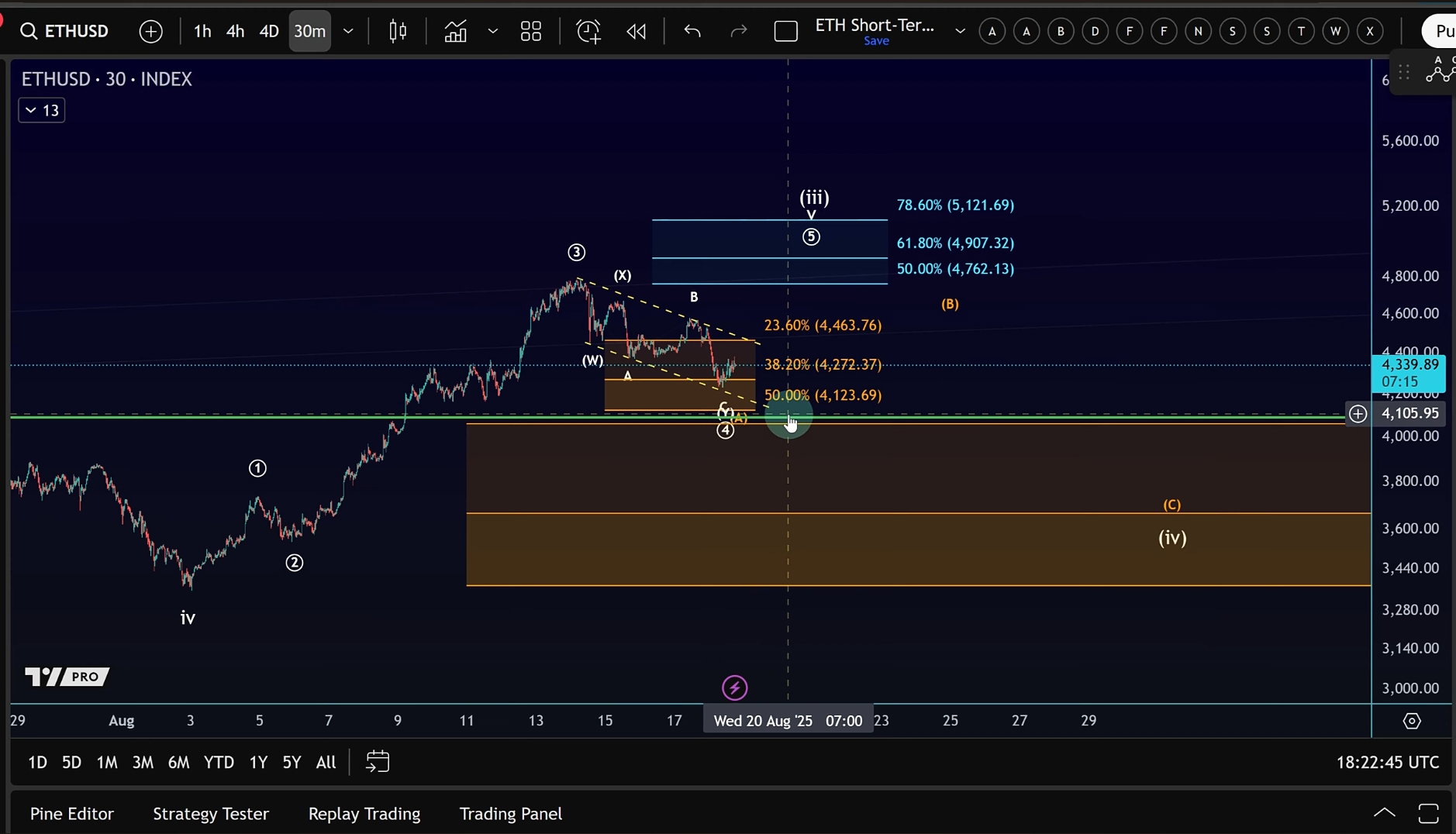Select the YTD date range button
1456x834 pixels.
(219, 762)
